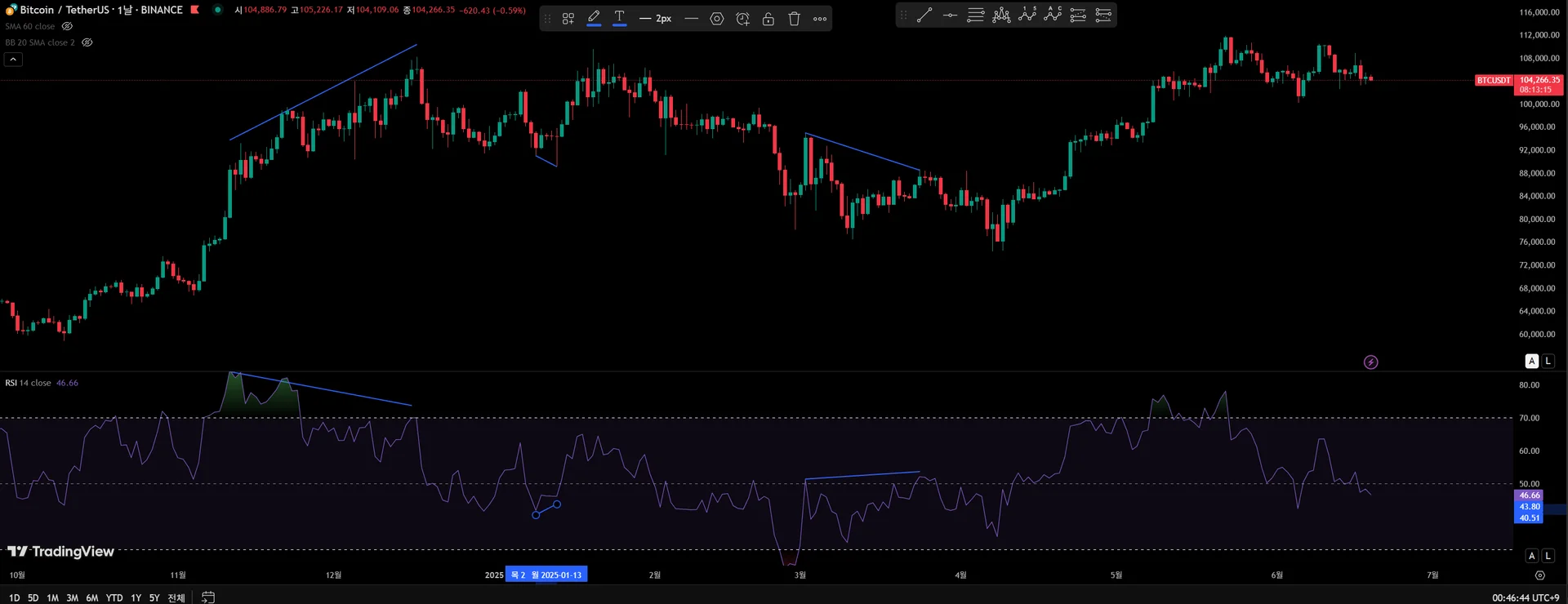This screenshot has width=1568, height=604.
Task: Toggle log scale L on RSI pane
Action: coord(1548,556)
